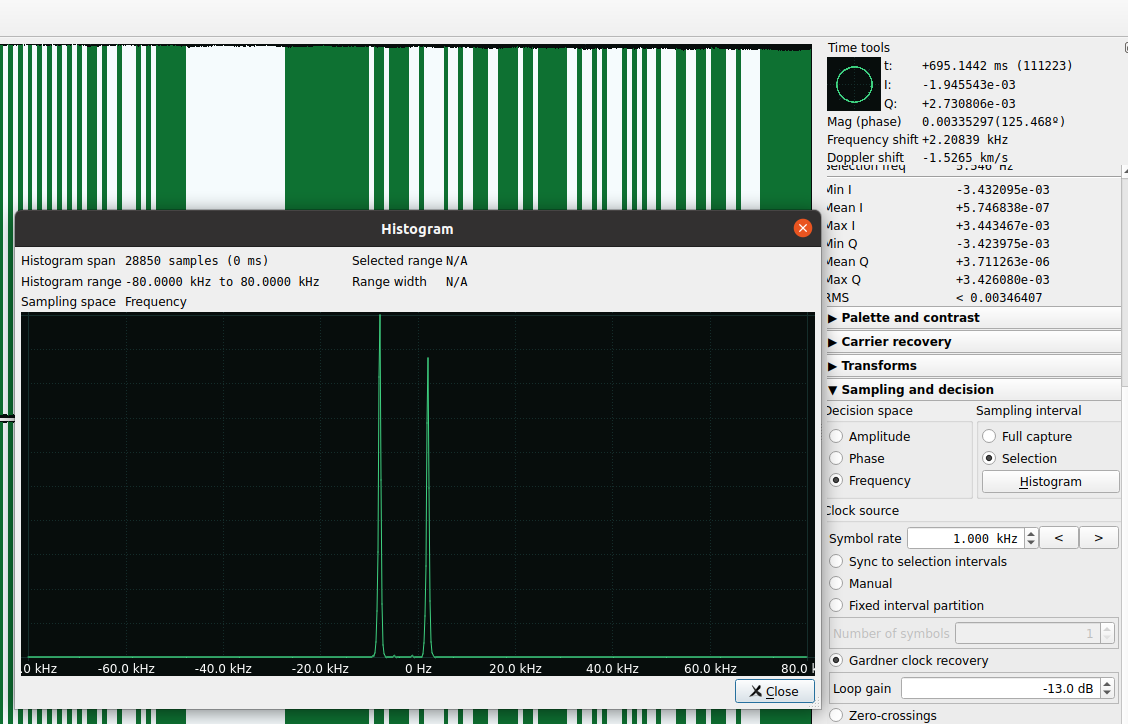Enable Sync to selection intervals

click(x=837, y=562)
